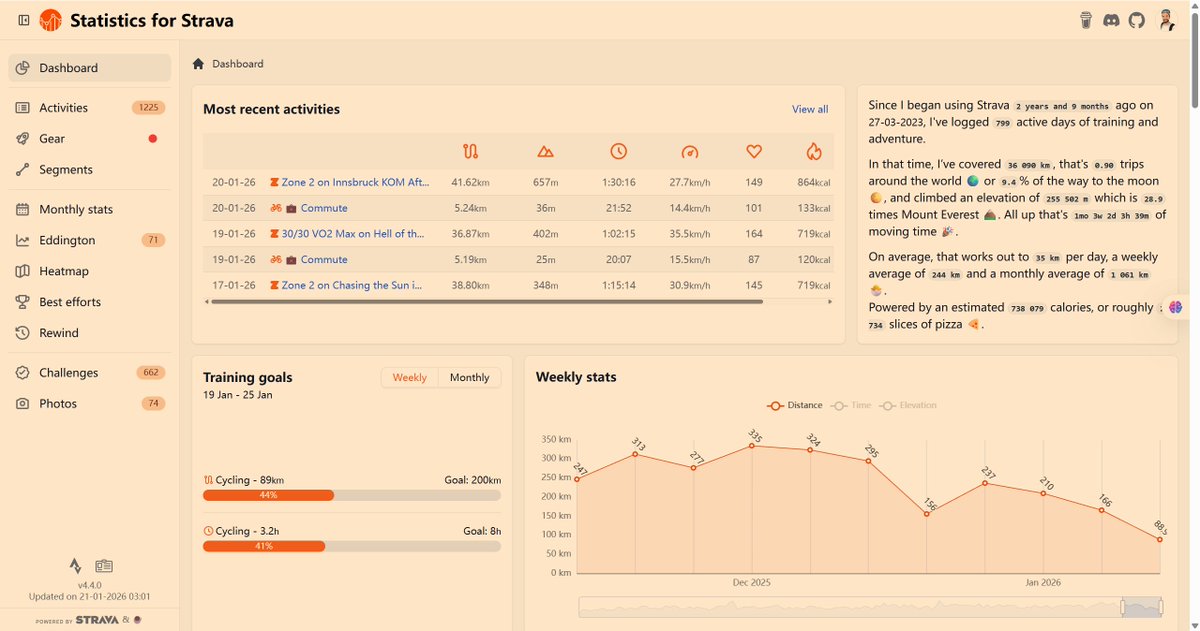Click the 35.5km/h speed cell

click(x=689, y=234)
